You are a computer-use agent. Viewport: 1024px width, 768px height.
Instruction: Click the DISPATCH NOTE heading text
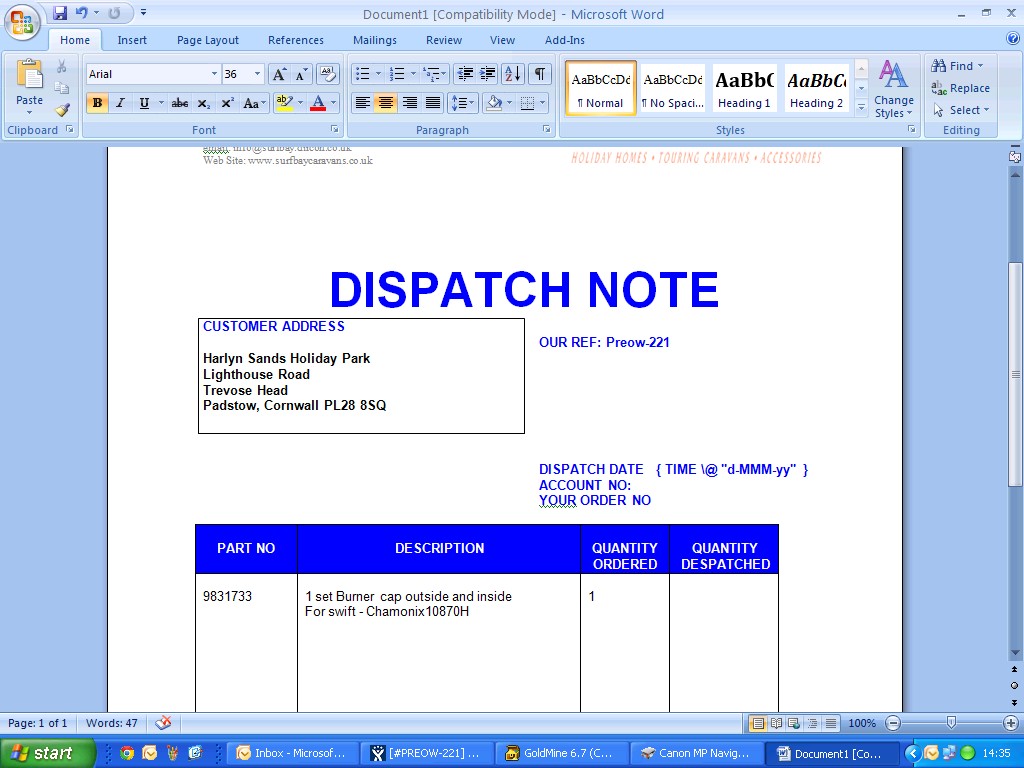tap(524, 289)
